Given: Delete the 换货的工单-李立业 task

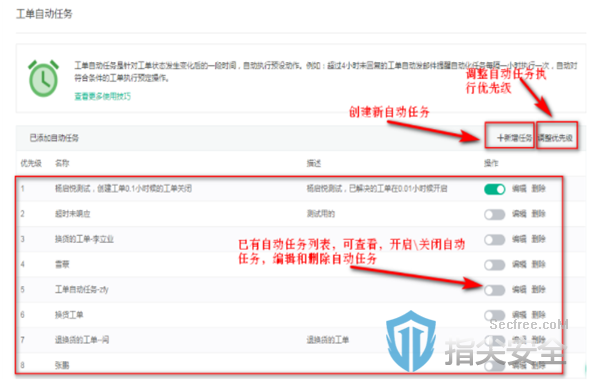Looking at the screenshot, I should (x=538, y=239).
